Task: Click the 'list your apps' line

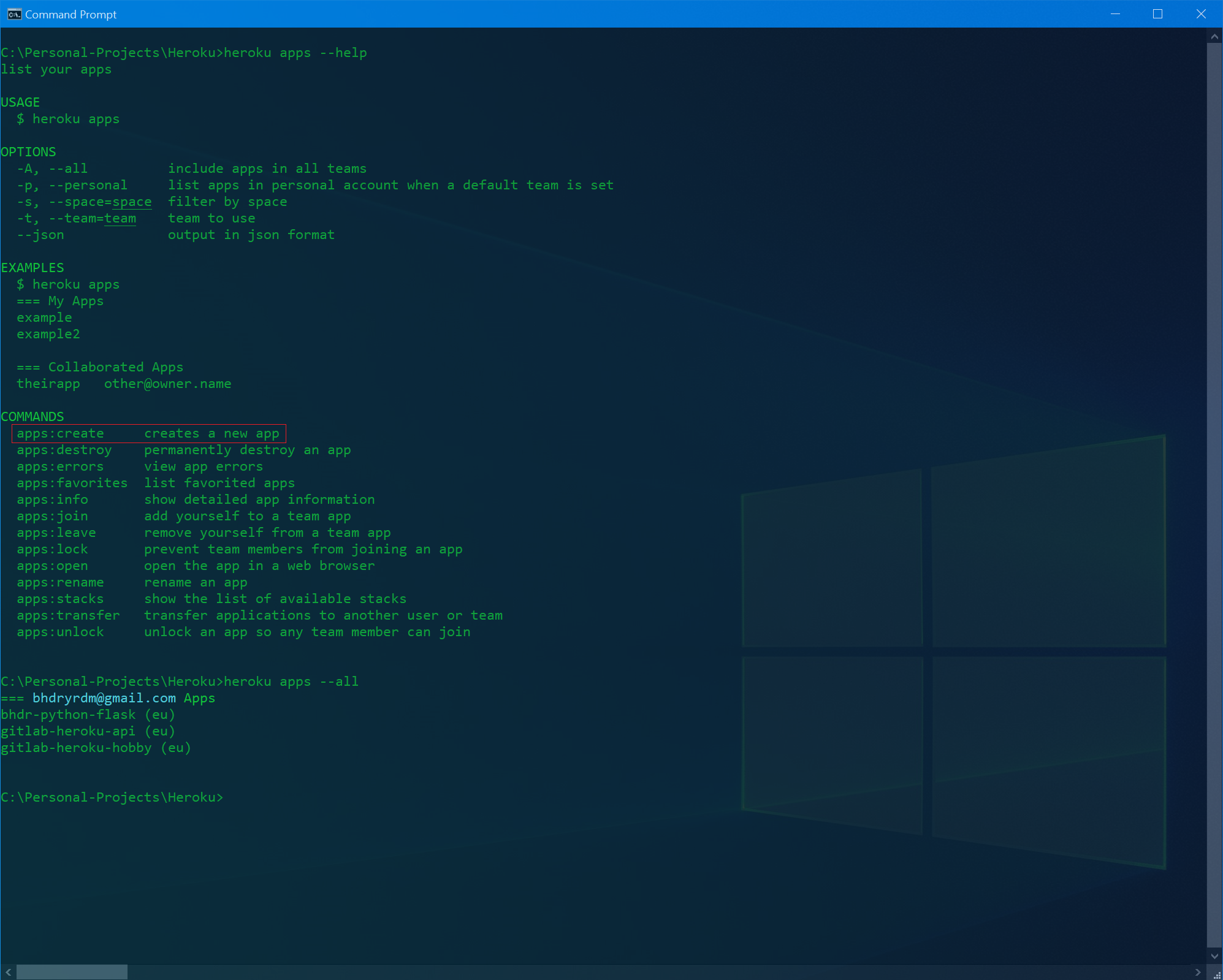Action: tap(56, 69)
